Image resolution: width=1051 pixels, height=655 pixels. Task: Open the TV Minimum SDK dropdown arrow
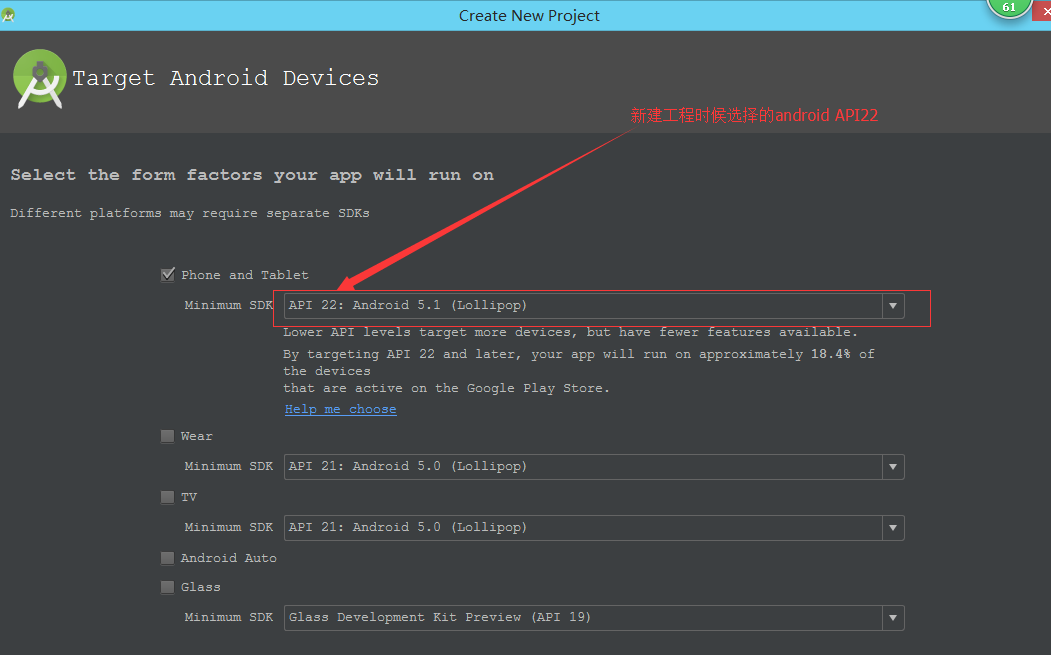893,528
